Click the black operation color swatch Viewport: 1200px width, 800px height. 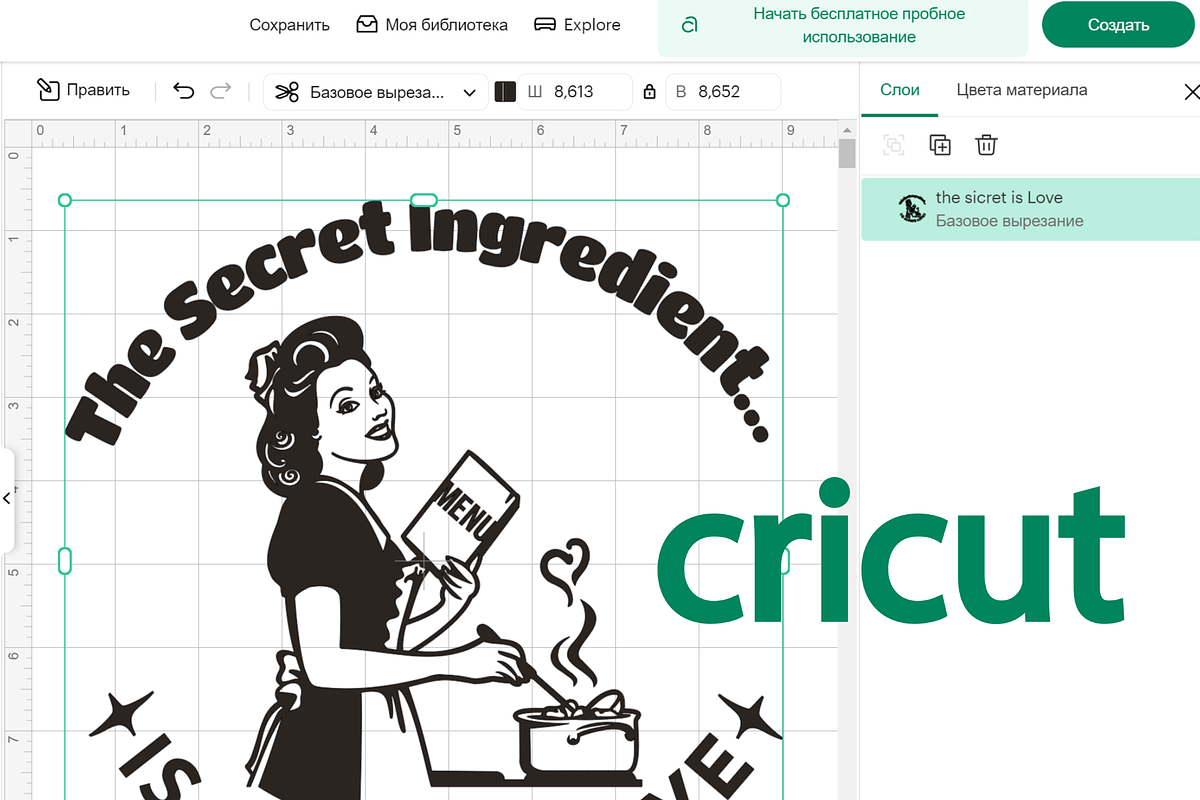point(505,92)
